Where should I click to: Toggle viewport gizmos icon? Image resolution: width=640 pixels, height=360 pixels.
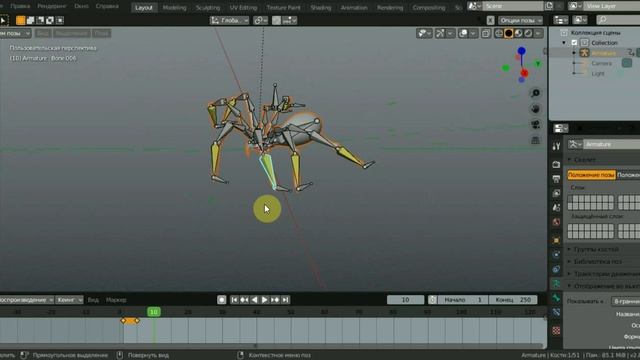coord(440,33)
